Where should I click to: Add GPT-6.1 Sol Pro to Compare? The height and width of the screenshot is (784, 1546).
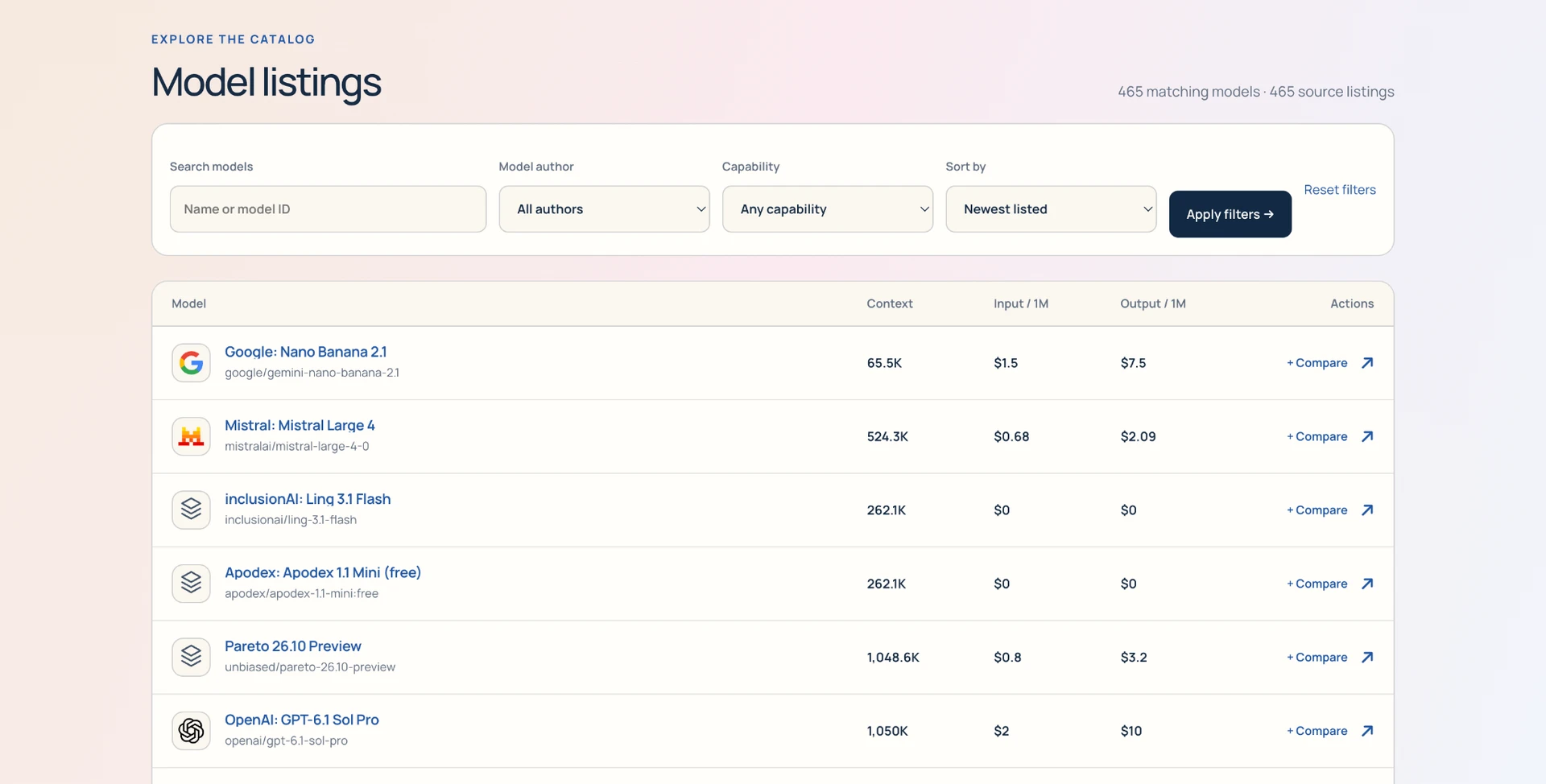(x=1317, y=731)
